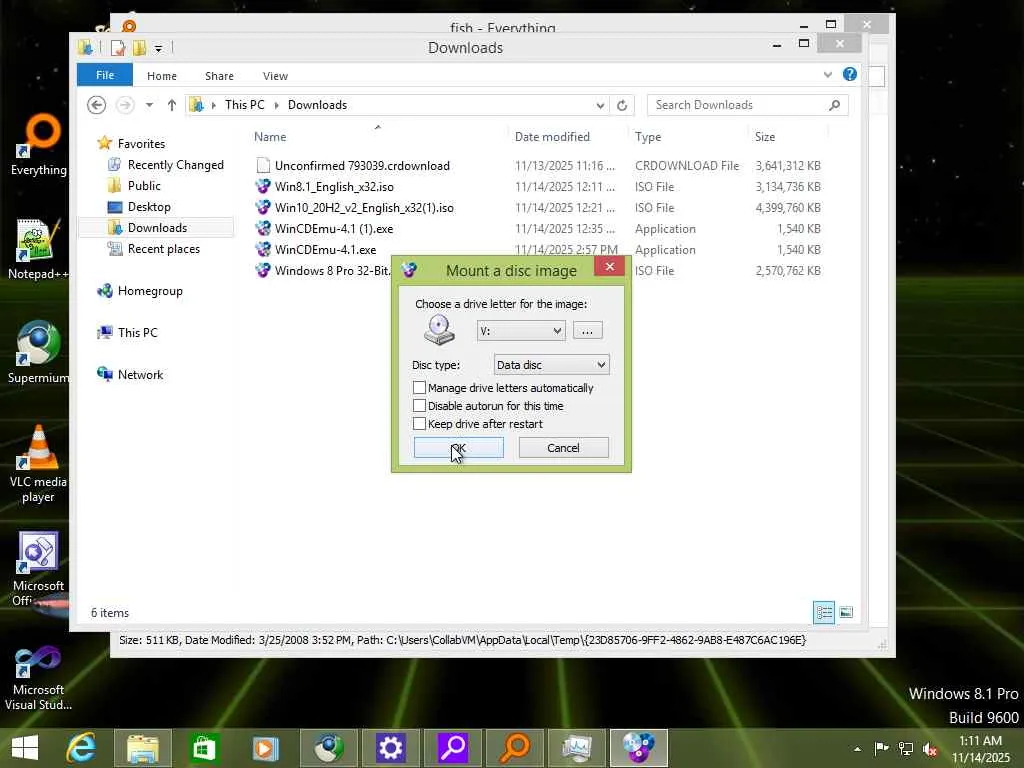Click New folder quick access toolbar icon

coord(139,48)
